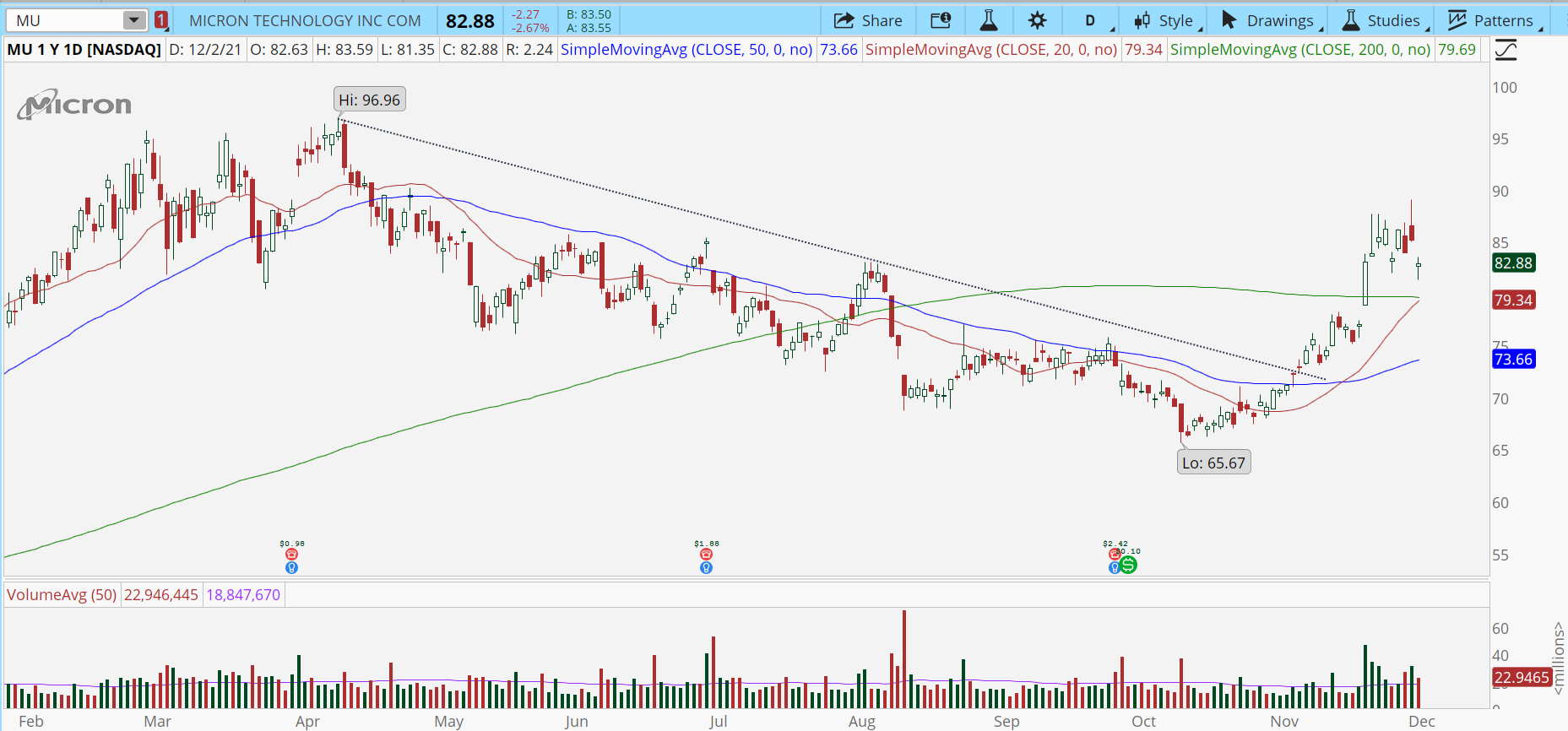Image resolution: width=1568 pixels, height=731 pixels.
Task: Open chart settings gear icon
Action: 1037,20
